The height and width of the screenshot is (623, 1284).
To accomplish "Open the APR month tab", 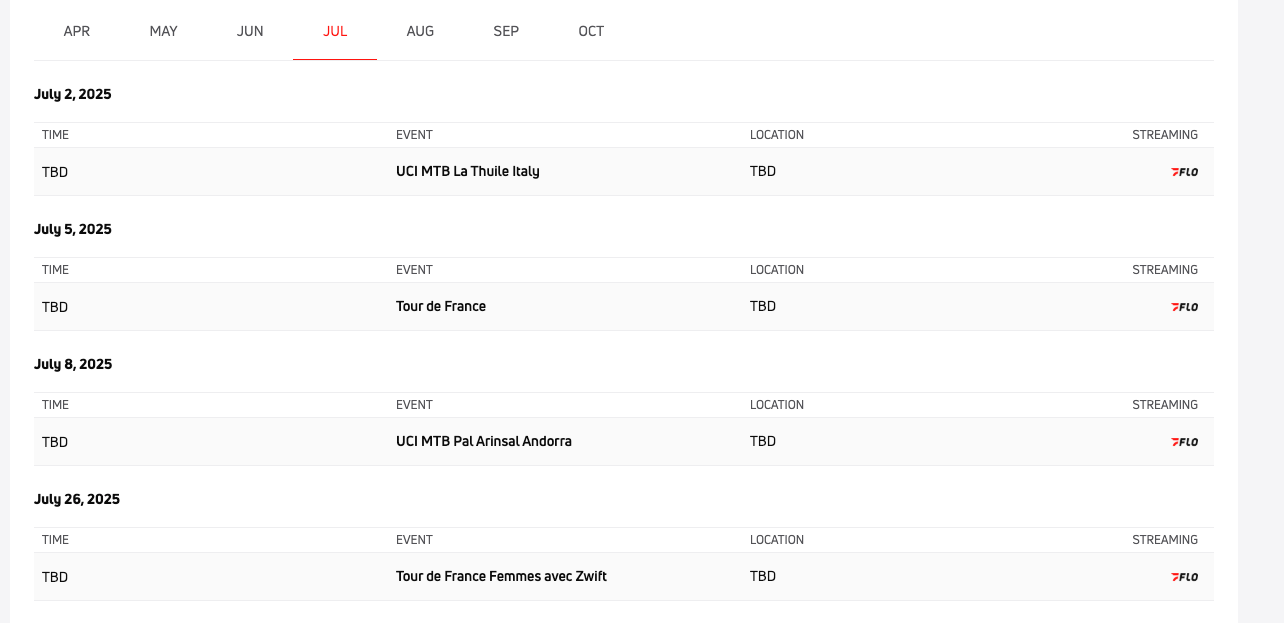I will click(x=77, y=31).
